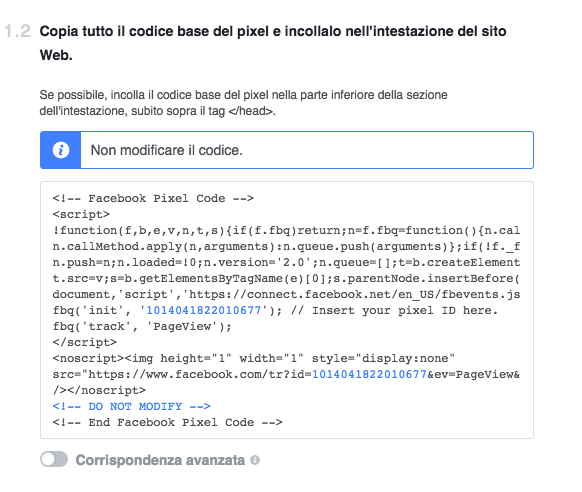This screenshot has width=582, height=492.
Task: Click the DO NOT MODIFY comment line
Action: coord(131,406)
